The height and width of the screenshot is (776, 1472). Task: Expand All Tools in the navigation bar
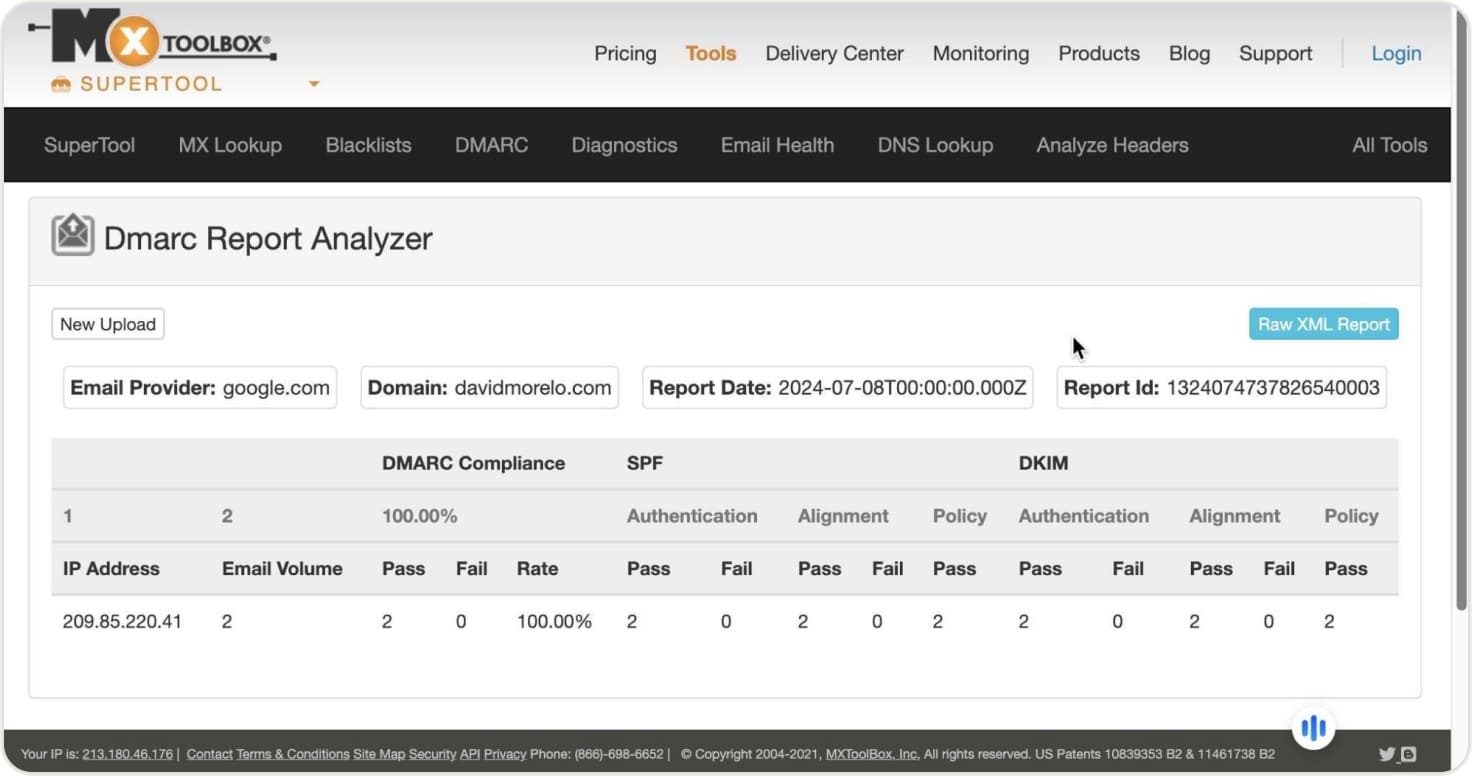pos(1389,145)
